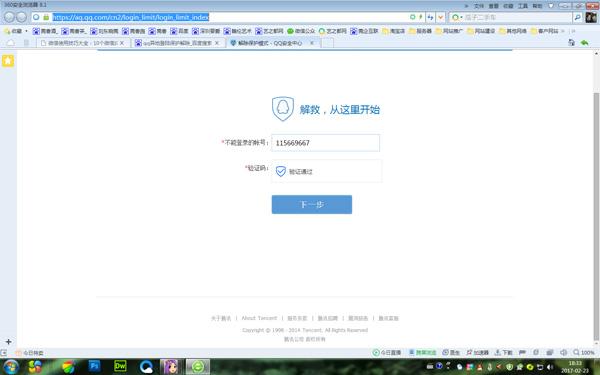Image resolution: width=600 pixels, height=375 pixels.
Task: Click the green undo-closed-tab arrow
Action: [x=584, y=43]
